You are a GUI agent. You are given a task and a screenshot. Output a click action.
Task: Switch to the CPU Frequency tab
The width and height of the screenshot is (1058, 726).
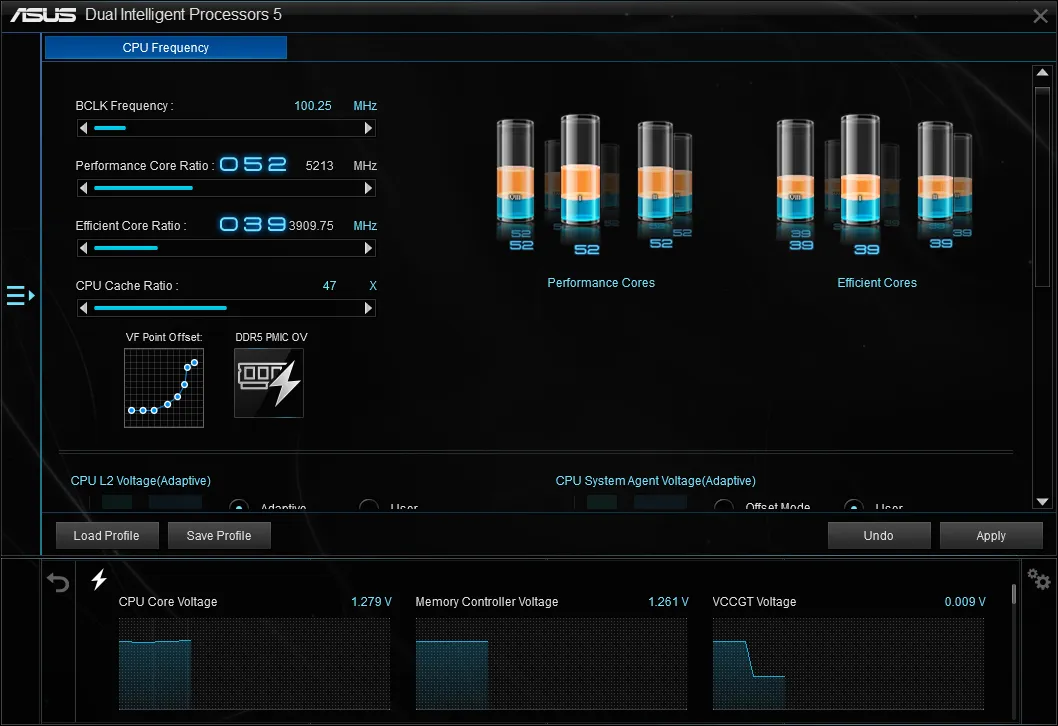coord(166,48)
